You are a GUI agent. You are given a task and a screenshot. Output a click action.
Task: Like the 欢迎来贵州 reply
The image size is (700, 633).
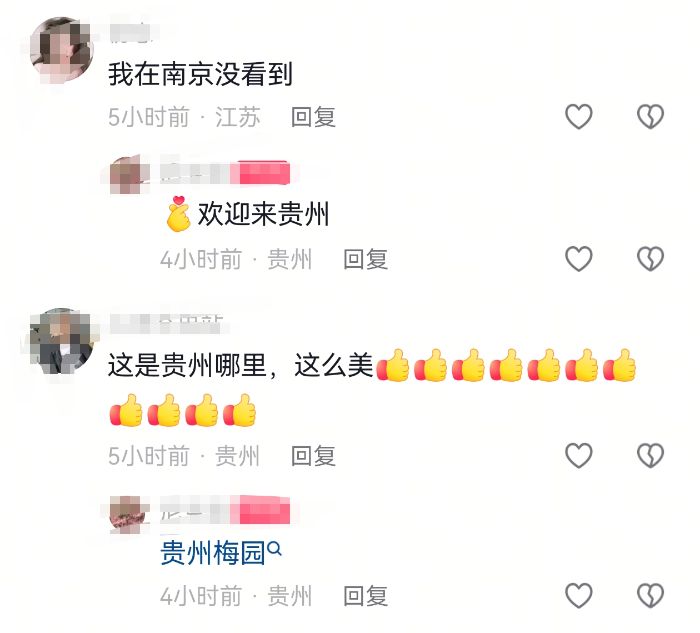tap(579, 258)
